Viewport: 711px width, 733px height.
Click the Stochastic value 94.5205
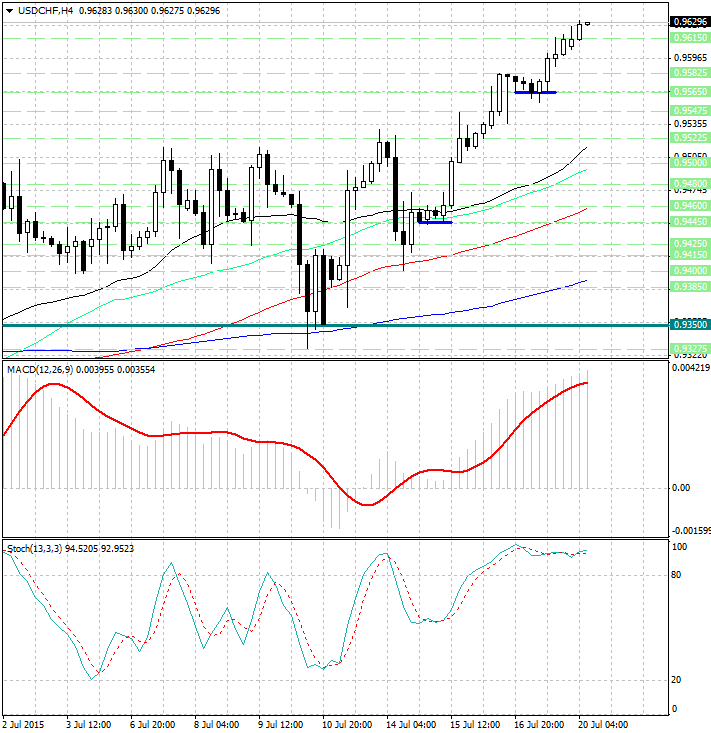(81, 549)
